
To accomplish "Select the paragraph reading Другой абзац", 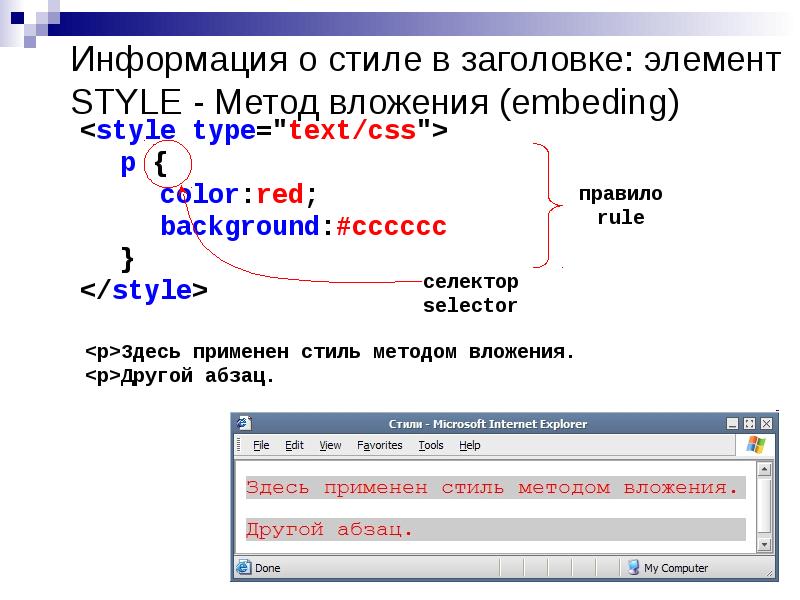I will (331, 528).
